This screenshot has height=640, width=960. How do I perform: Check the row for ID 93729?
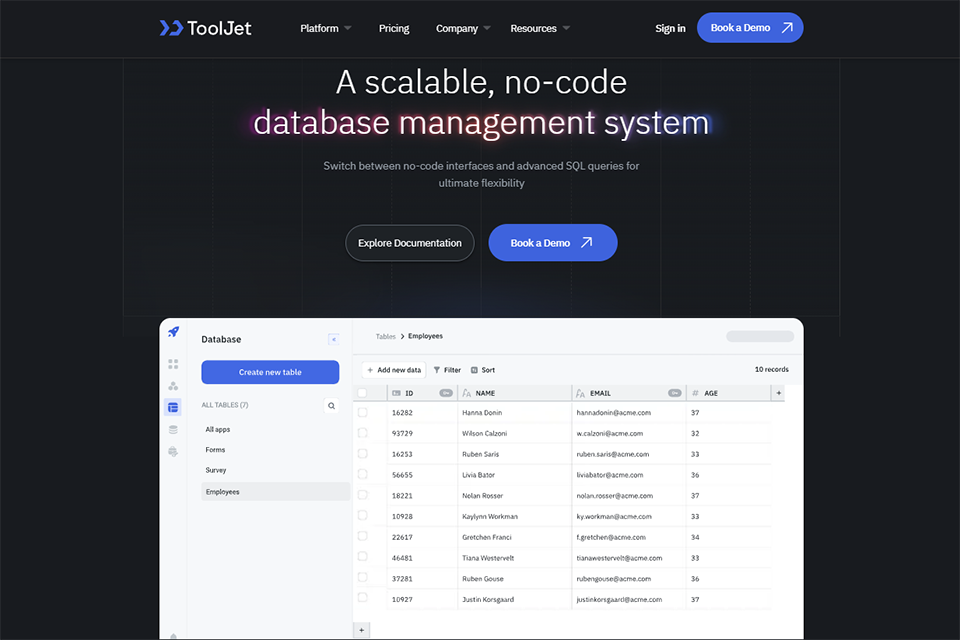tap(362, 433)
